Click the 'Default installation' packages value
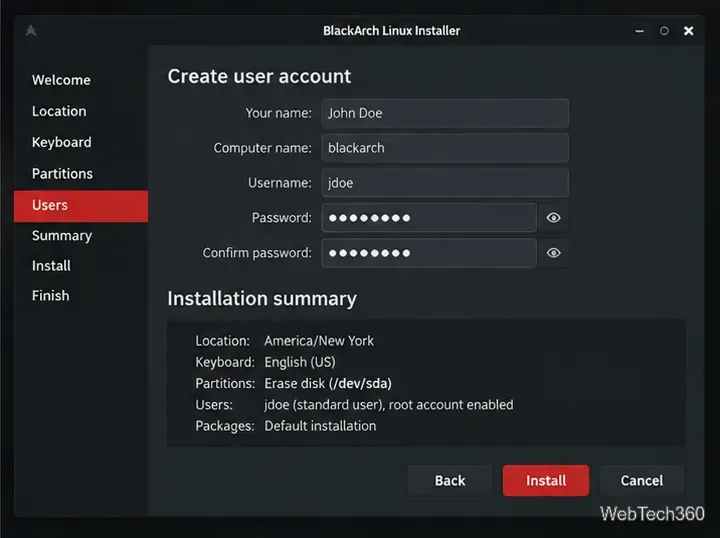Screen dimensions: 720x538 tap(320, 426)
